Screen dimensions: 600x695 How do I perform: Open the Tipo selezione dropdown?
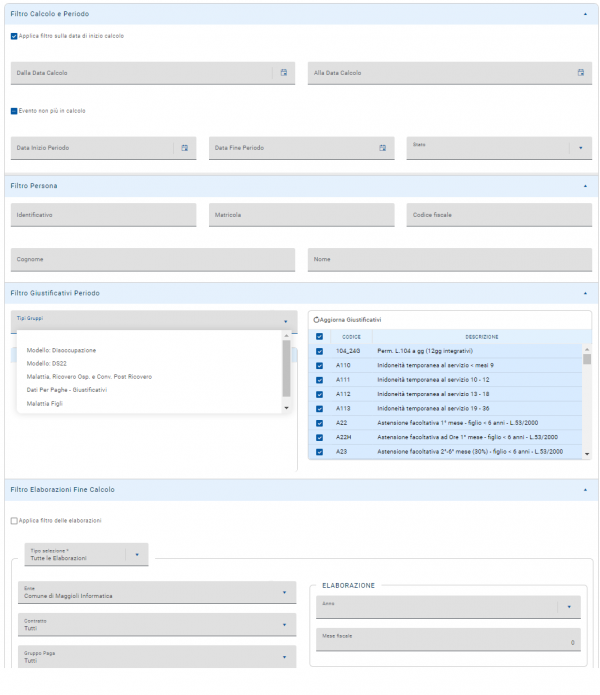(137, 555)
